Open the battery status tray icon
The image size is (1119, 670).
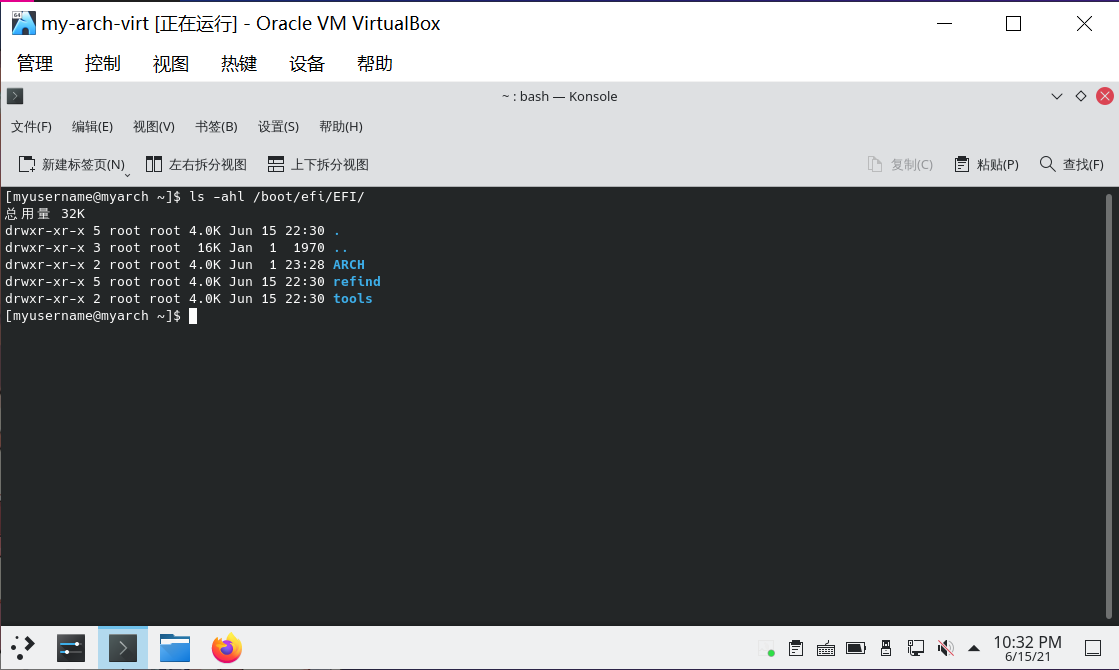pos(856,648)
